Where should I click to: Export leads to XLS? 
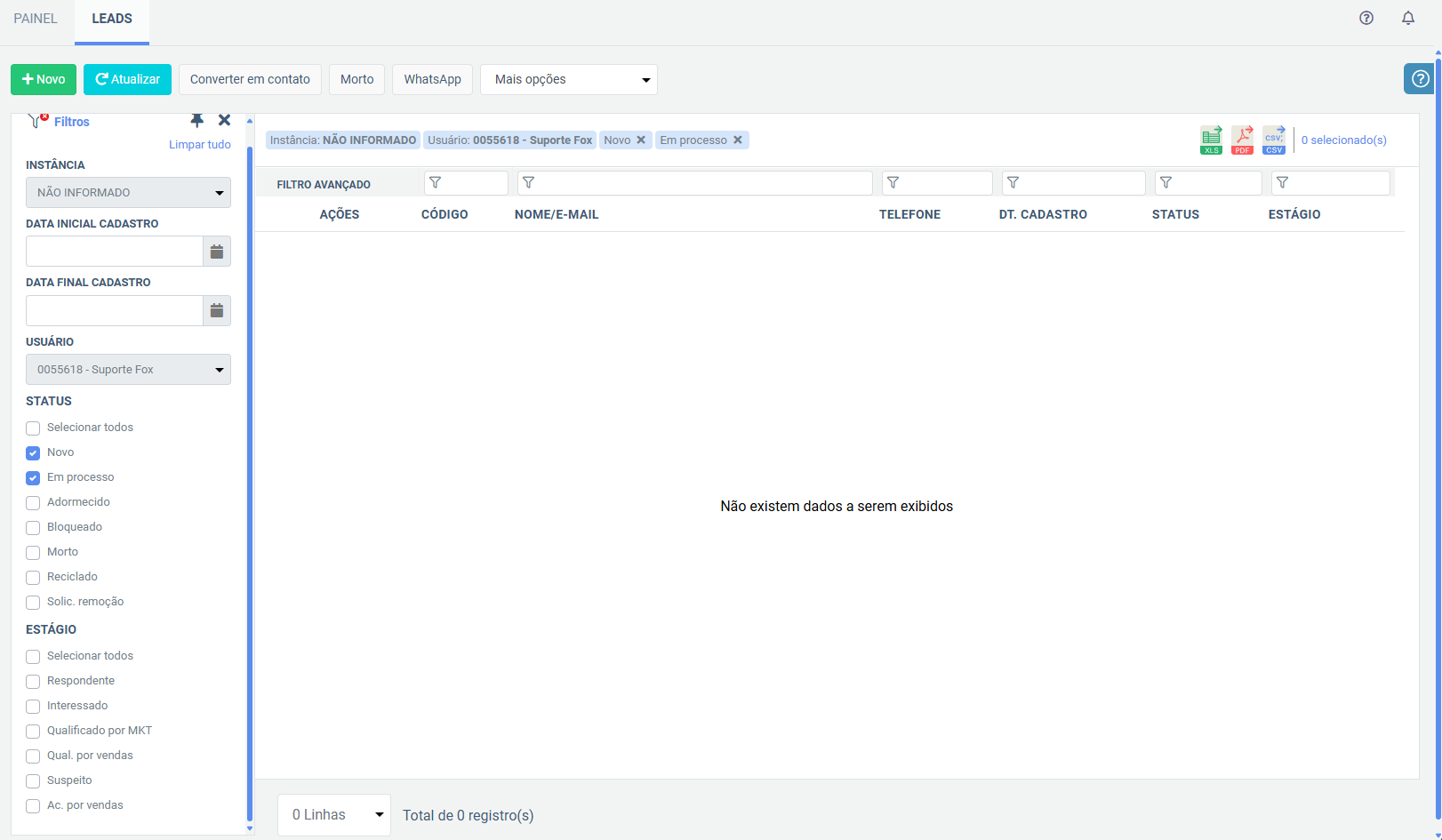1212,140
